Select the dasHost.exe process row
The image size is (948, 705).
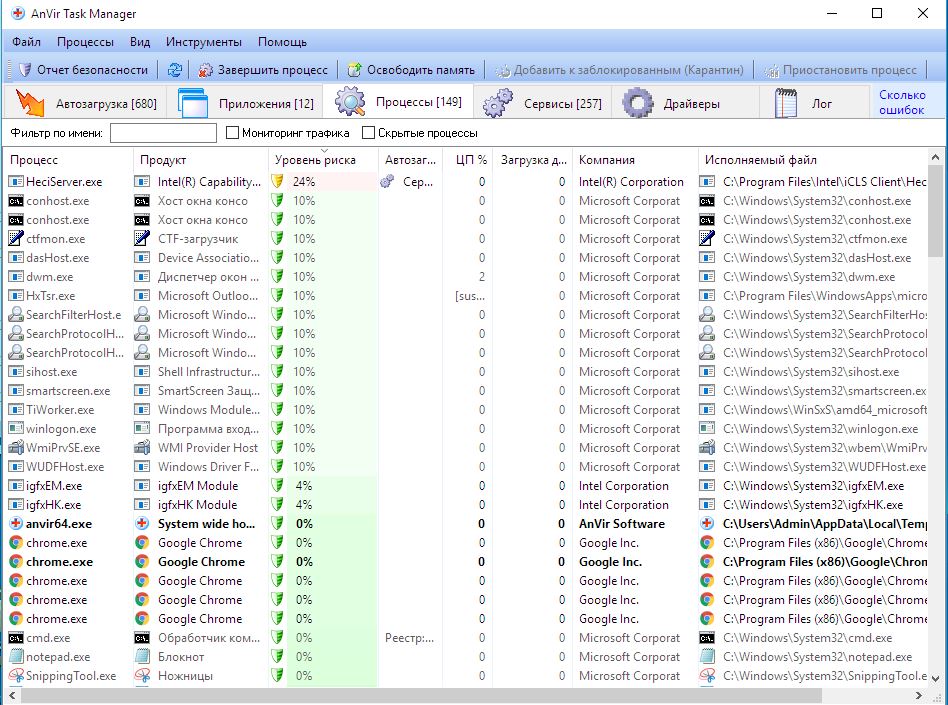pos(466,258)
